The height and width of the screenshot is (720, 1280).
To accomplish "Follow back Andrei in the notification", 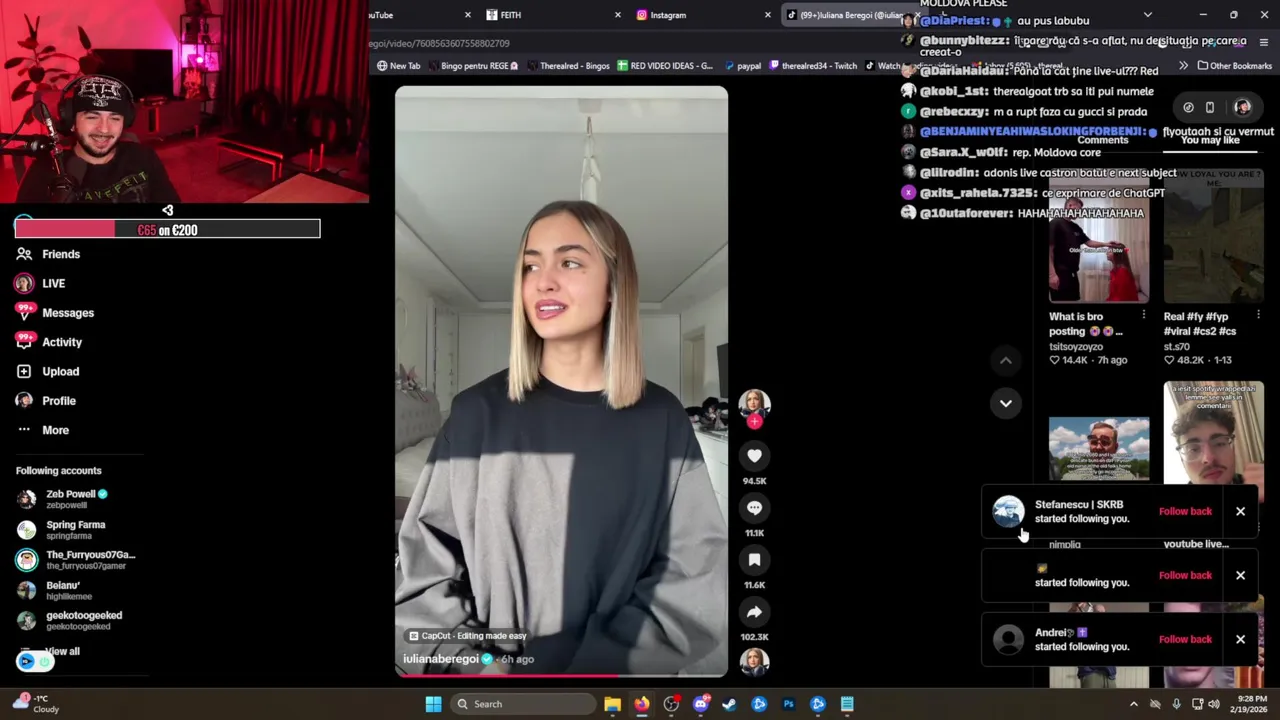I will [x=1185, y=639].
